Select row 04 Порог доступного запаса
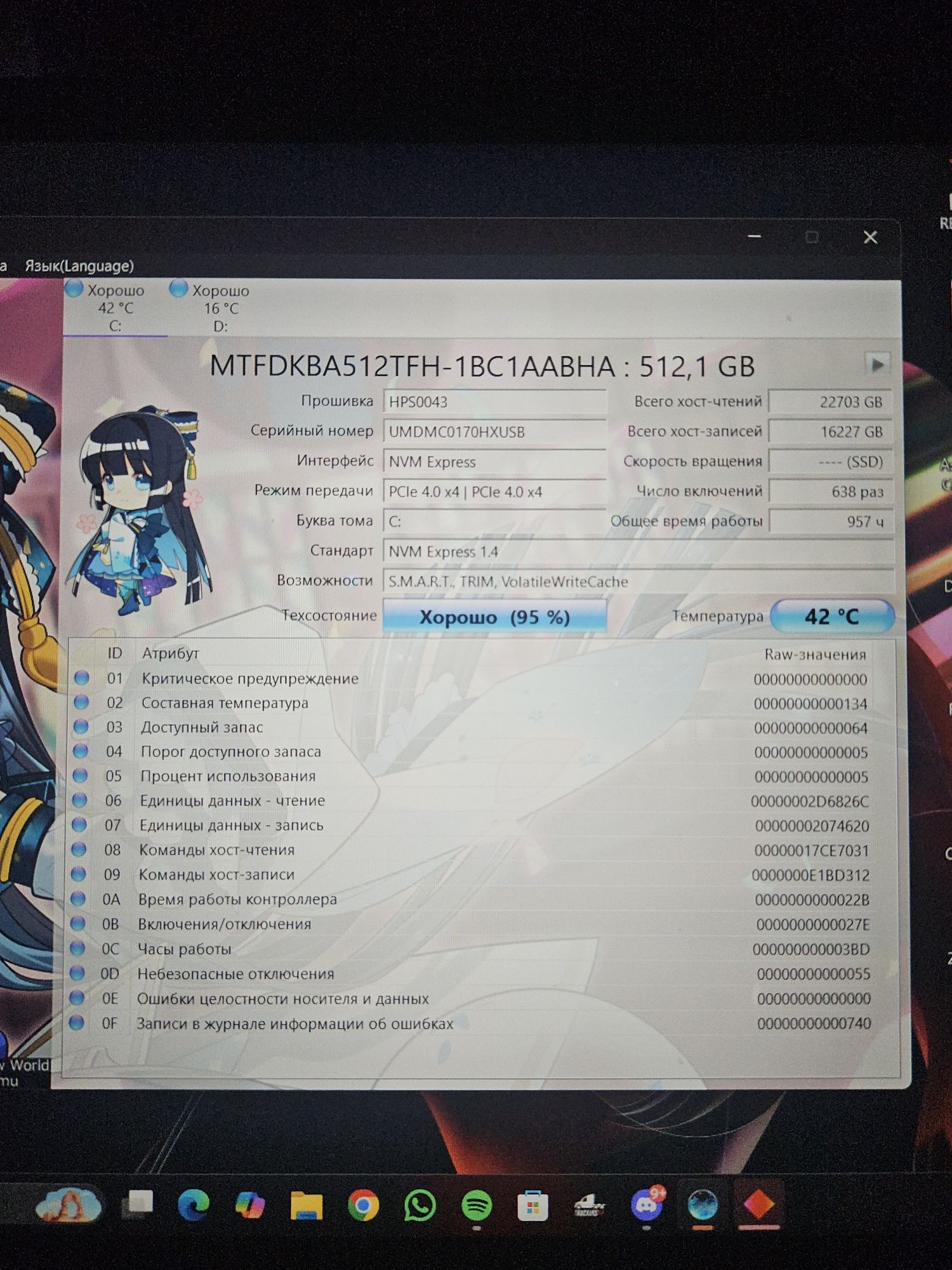 482,752
